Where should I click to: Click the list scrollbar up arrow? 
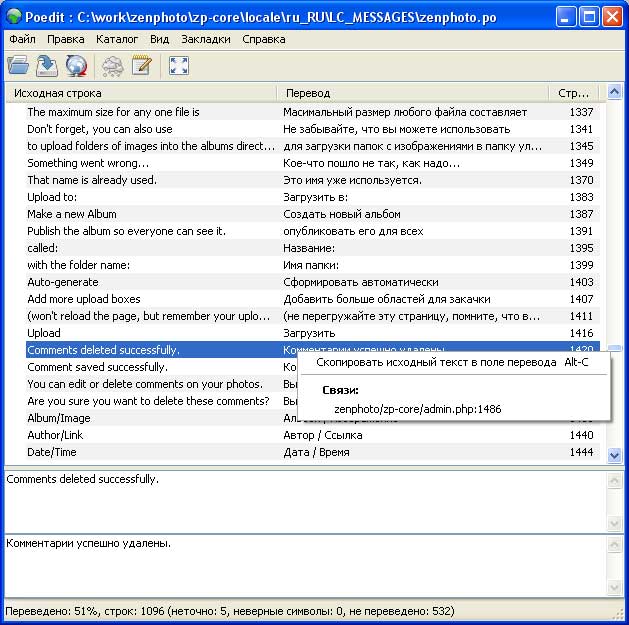coord(614,92)
